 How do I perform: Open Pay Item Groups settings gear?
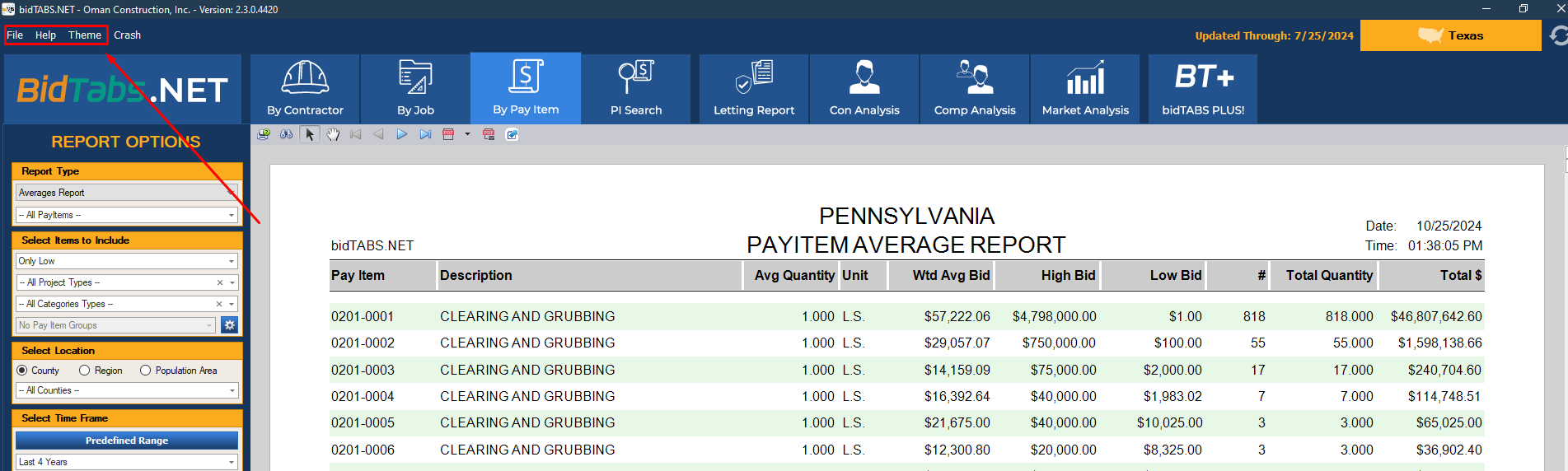(230, 325)
